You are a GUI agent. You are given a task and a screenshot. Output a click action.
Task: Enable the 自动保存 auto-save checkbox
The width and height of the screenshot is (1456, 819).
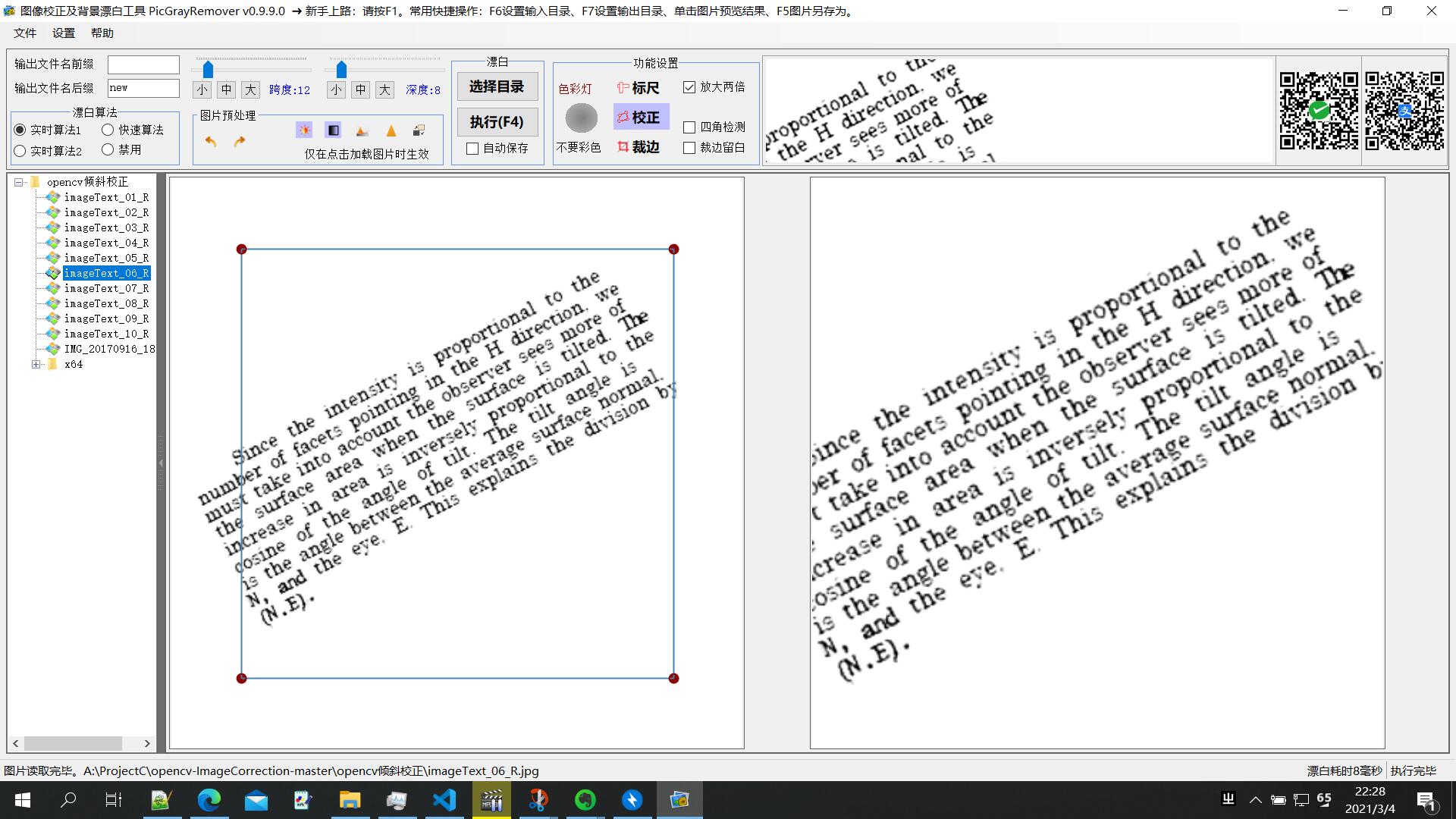click(x=472, y=149)
